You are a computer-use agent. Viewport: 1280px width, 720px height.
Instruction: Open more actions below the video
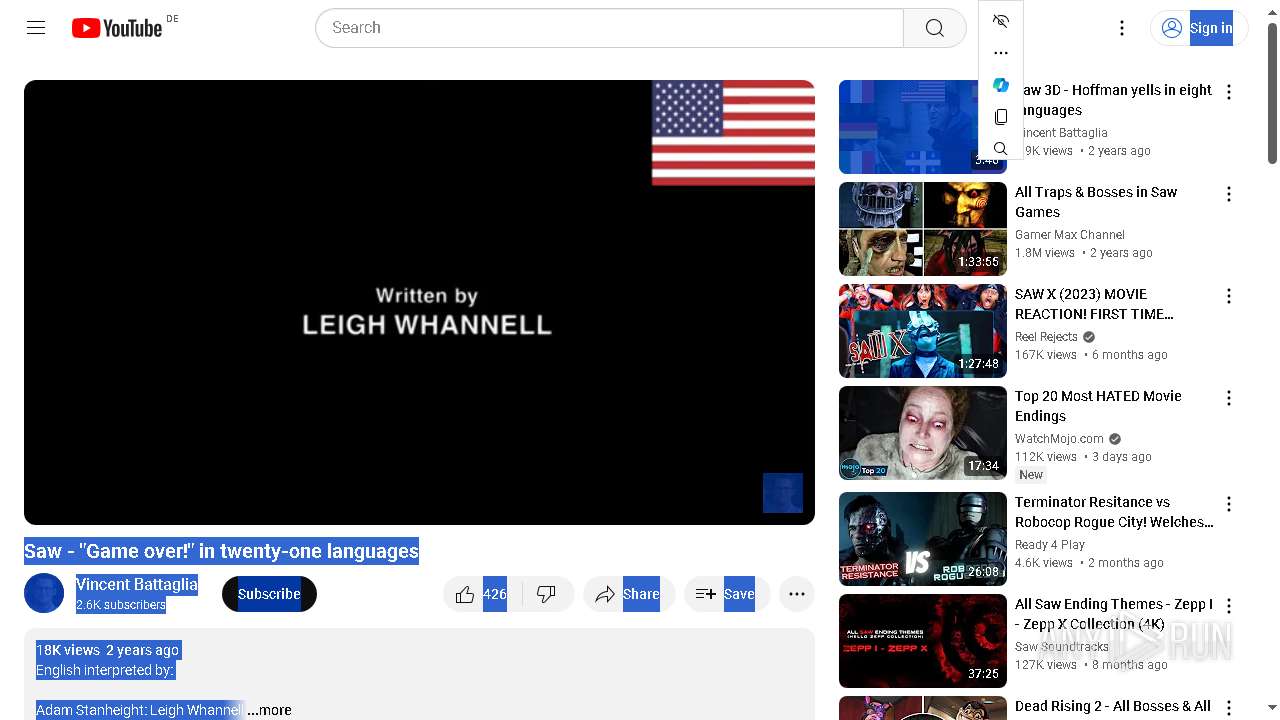797,594
